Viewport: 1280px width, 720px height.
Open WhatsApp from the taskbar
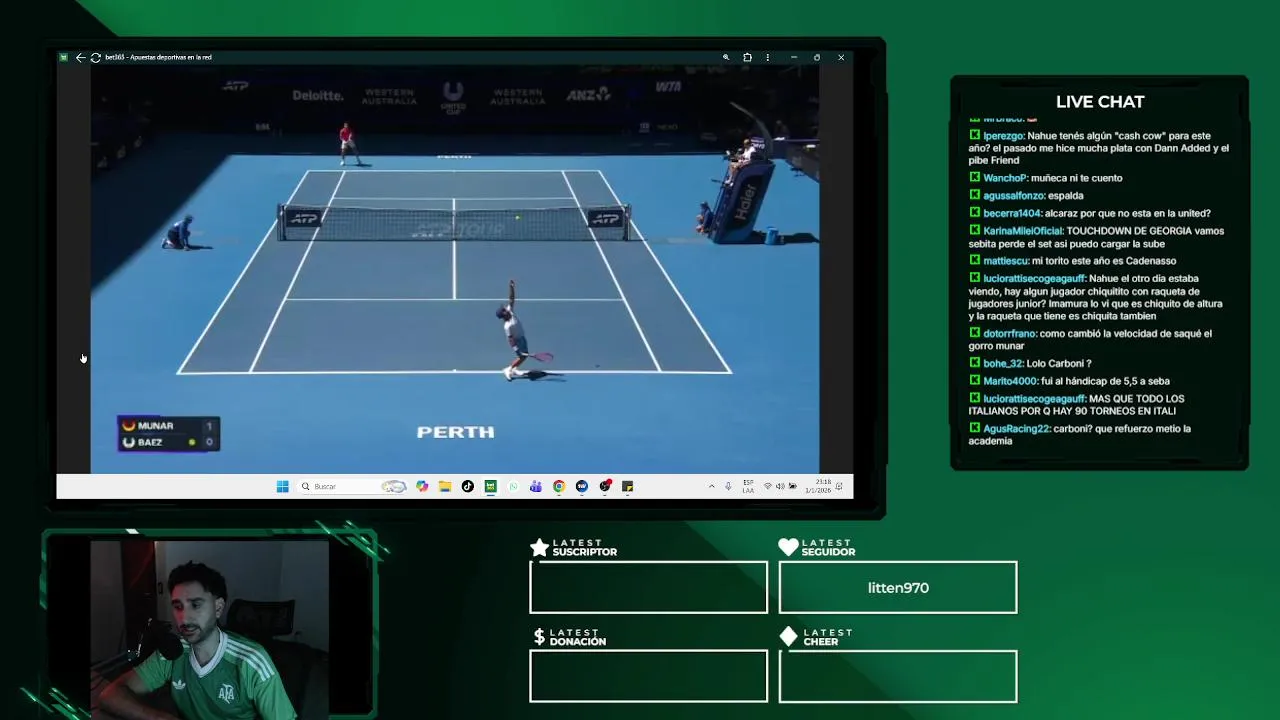[x=513, y=486]
